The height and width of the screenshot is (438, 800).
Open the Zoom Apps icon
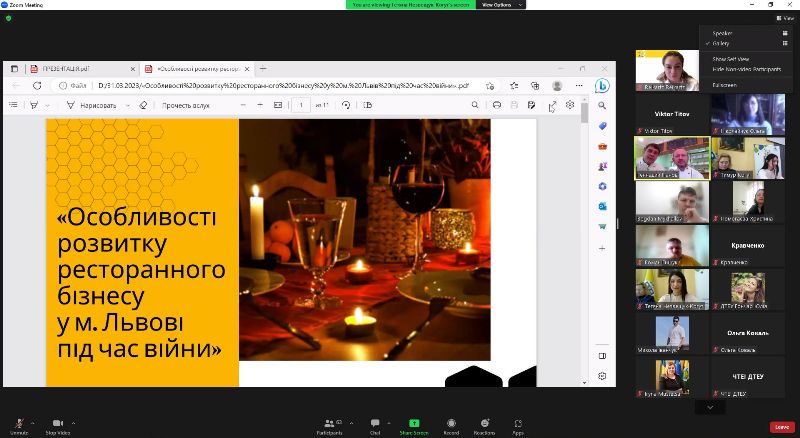point(518,423)
